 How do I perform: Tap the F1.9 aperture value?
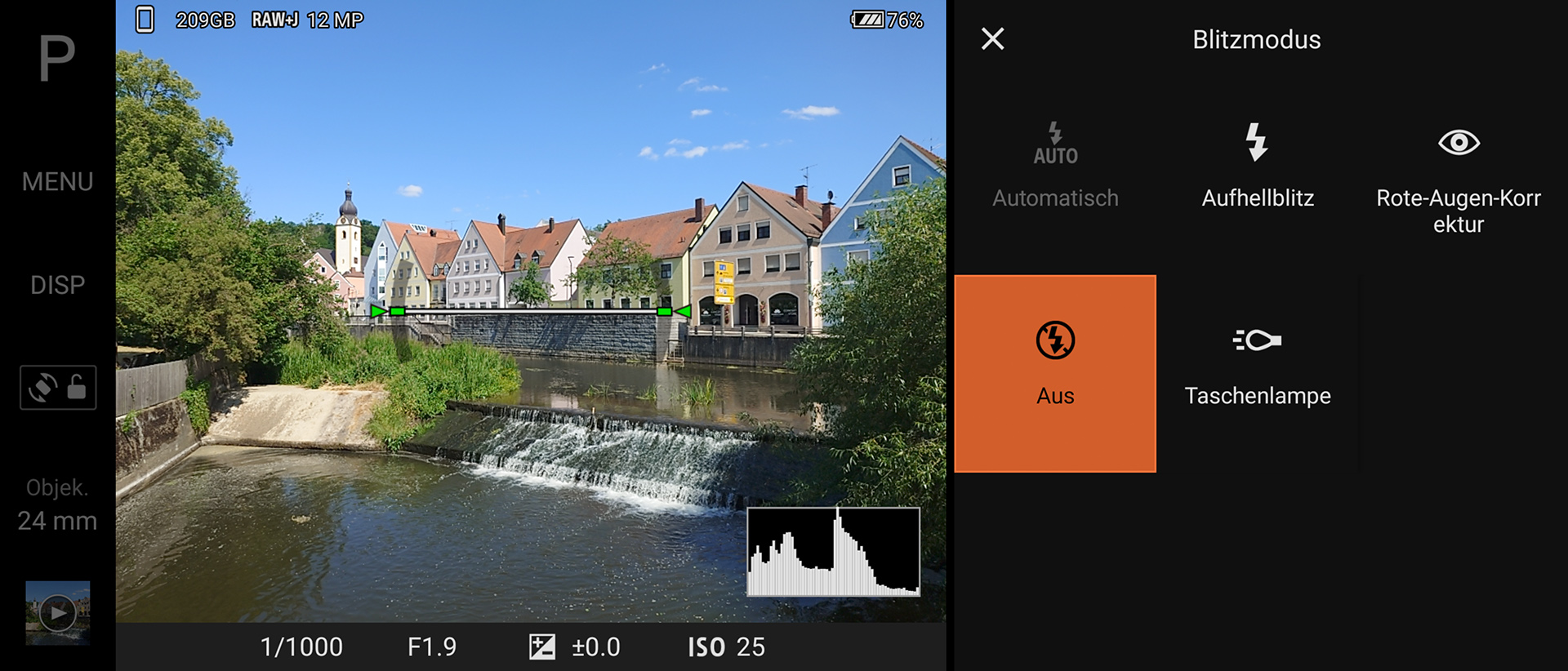tap(432, 647)
